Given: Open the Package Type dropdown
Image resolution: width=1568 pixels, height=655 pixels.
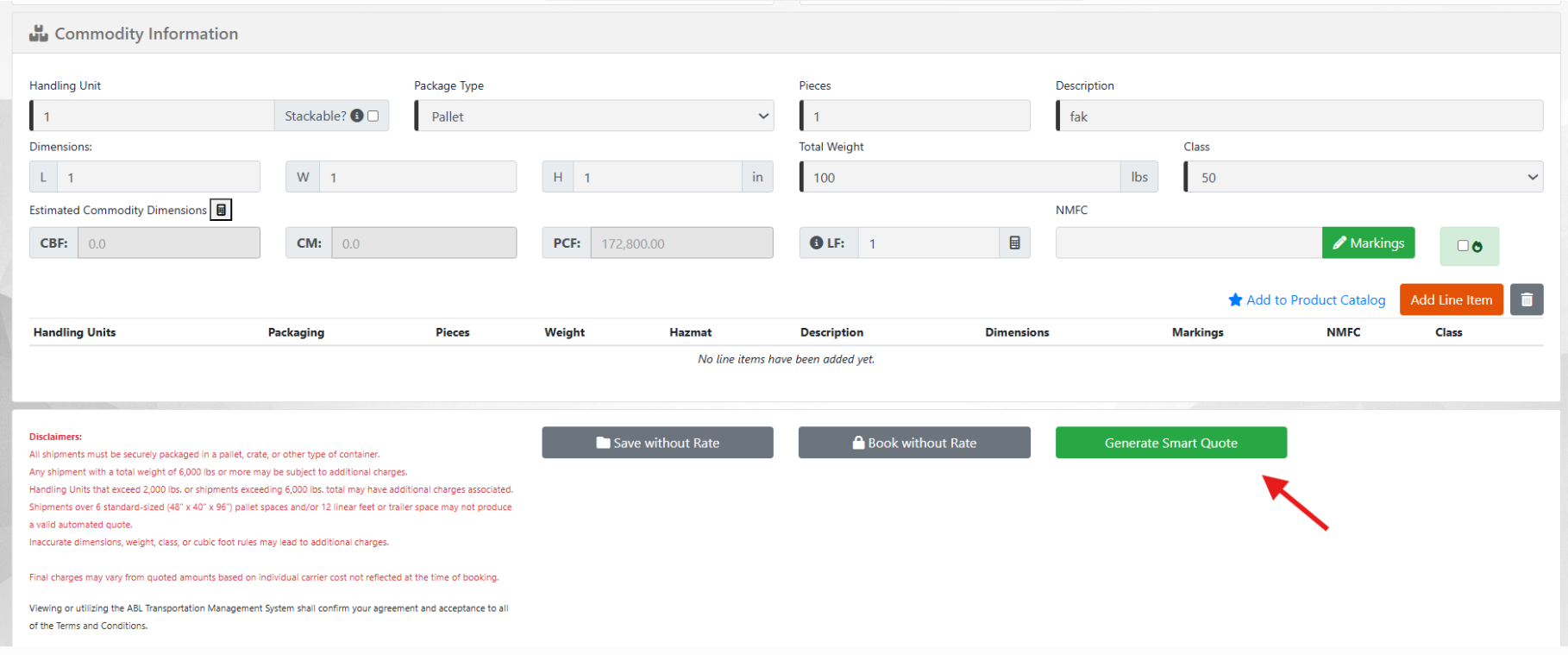Looking at the screenshot, I should (593, 117).
